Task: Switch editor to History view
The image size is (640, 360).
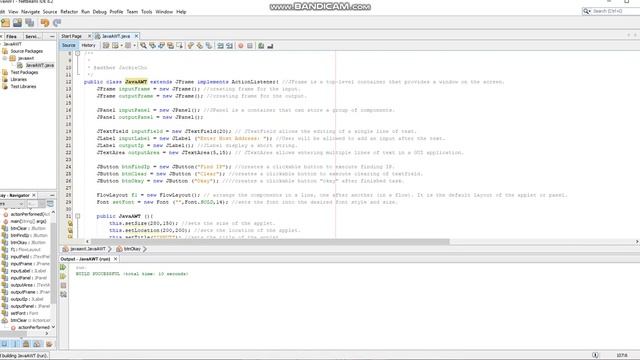Action: [x=88, y=45]
